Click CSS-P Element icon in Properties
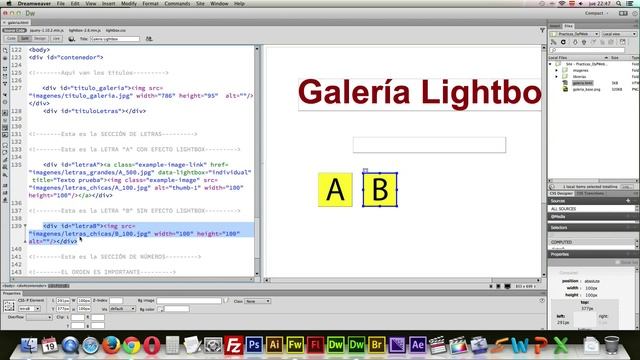Image resolution: width=640 pixels, height=360 pixels. point(9,306)
